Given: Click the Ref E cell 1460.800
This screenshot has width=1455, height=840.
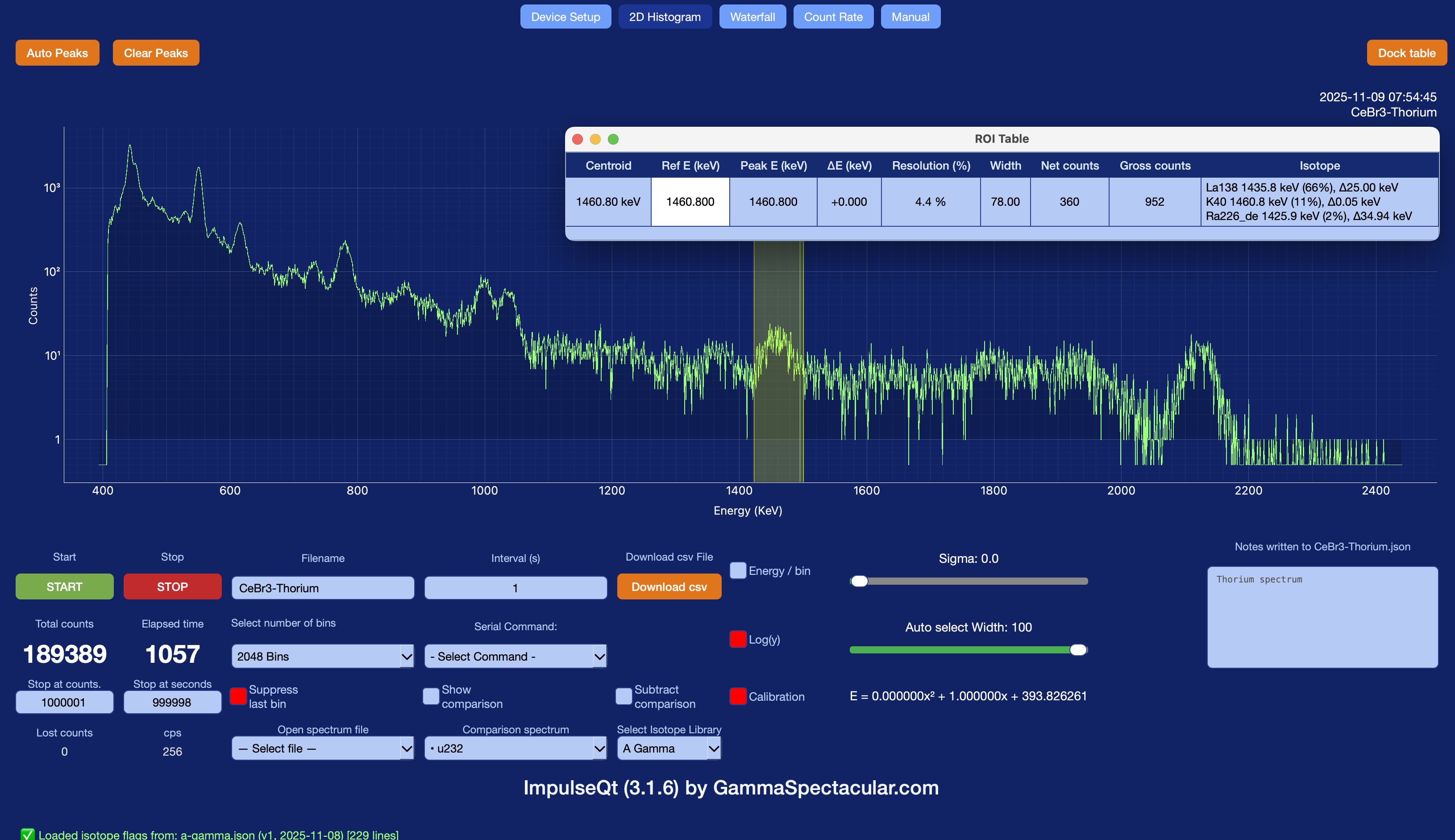Looking at the screenshot, I should pos(690,202).
